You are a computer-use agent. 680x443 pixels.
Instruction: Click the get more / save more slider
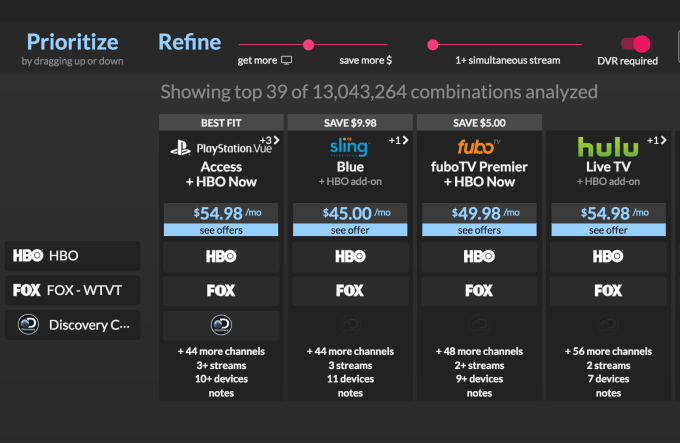(x=308, y=44)
